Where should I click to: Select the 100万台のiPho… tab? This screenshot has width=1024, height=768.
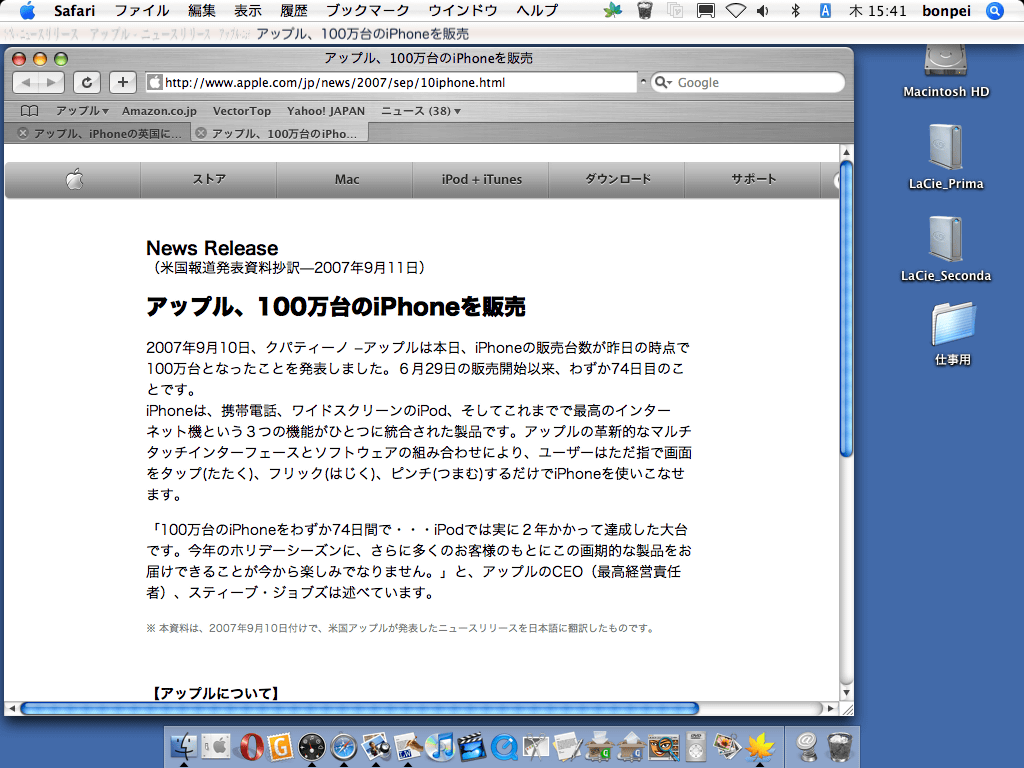coord(280,133)
